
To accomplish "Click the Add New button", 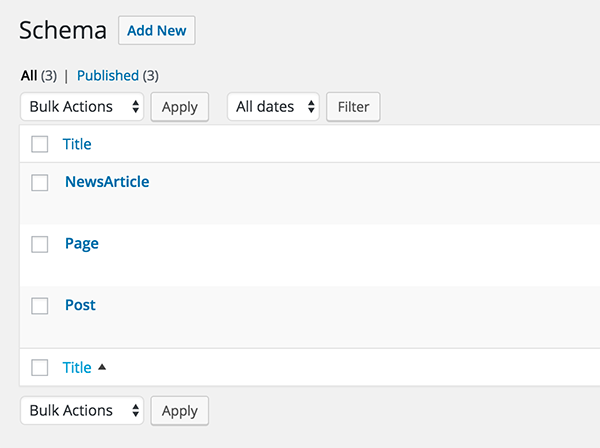I will click(157, 31).
